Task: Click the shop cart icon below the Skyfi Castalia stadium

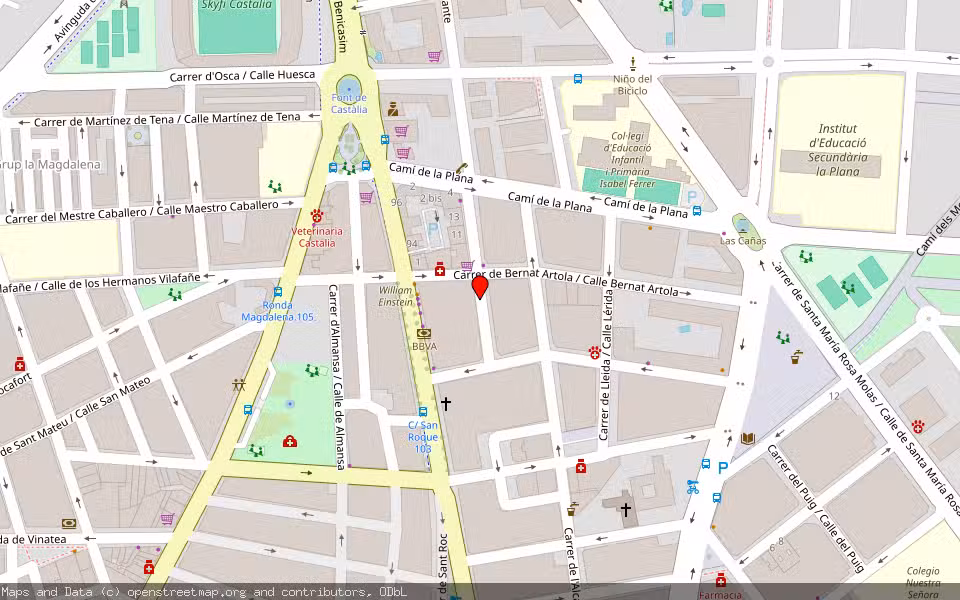Action: point(434,56)
